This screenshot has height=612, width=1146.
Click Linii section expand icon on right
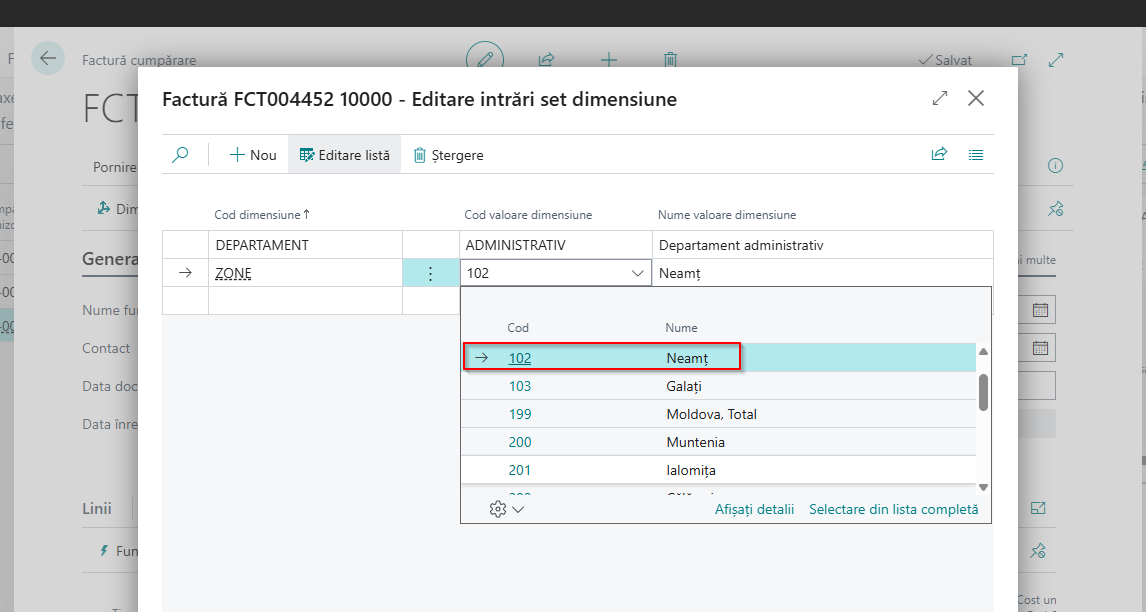pos(1038,508)
